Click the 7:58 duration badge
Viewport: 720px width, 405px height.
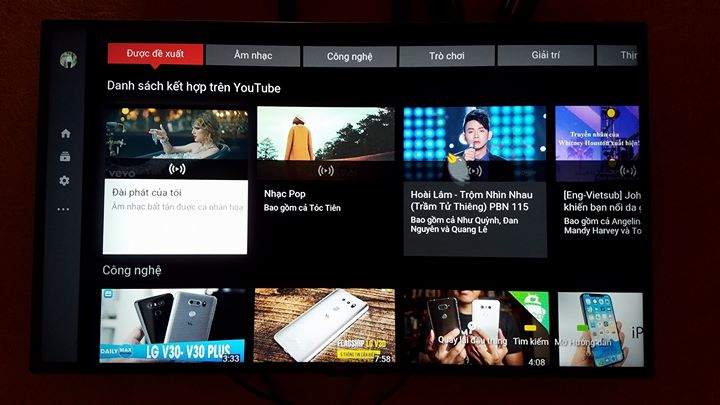click(382, 358)
